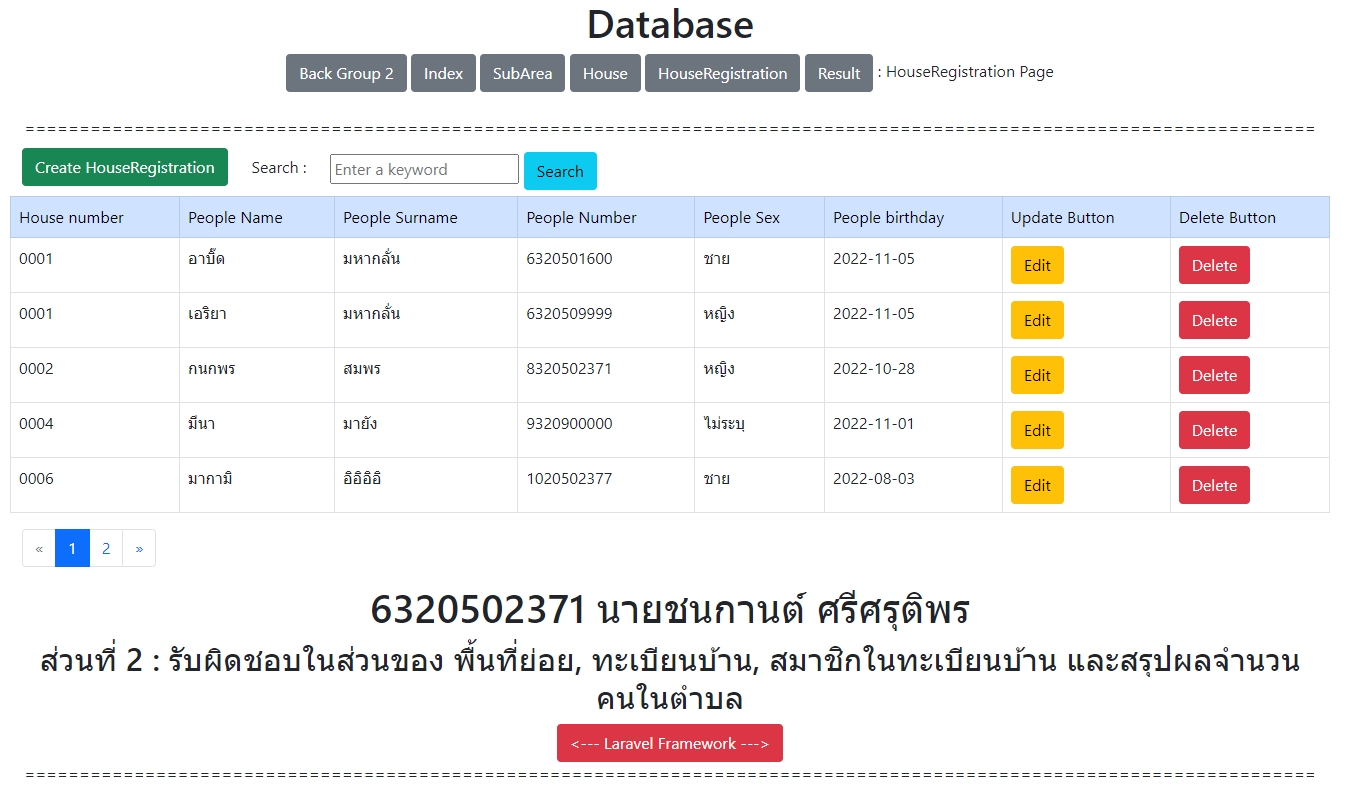Click the next page arrow »
This screenshot has width=1364, height=810.
coord(139,548)
